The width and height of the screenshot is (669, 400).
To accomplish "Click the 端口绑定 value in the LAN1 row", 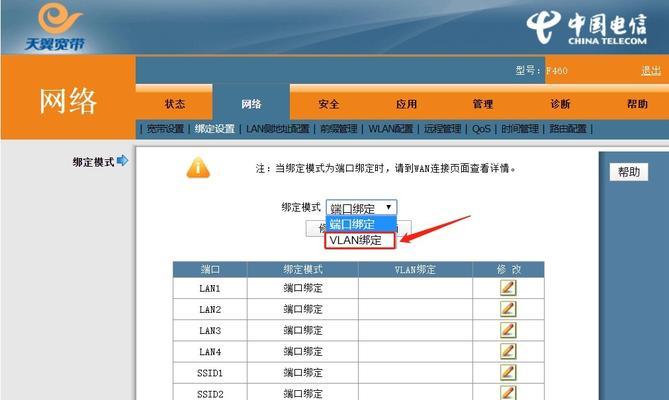I will tap(303, 288).
